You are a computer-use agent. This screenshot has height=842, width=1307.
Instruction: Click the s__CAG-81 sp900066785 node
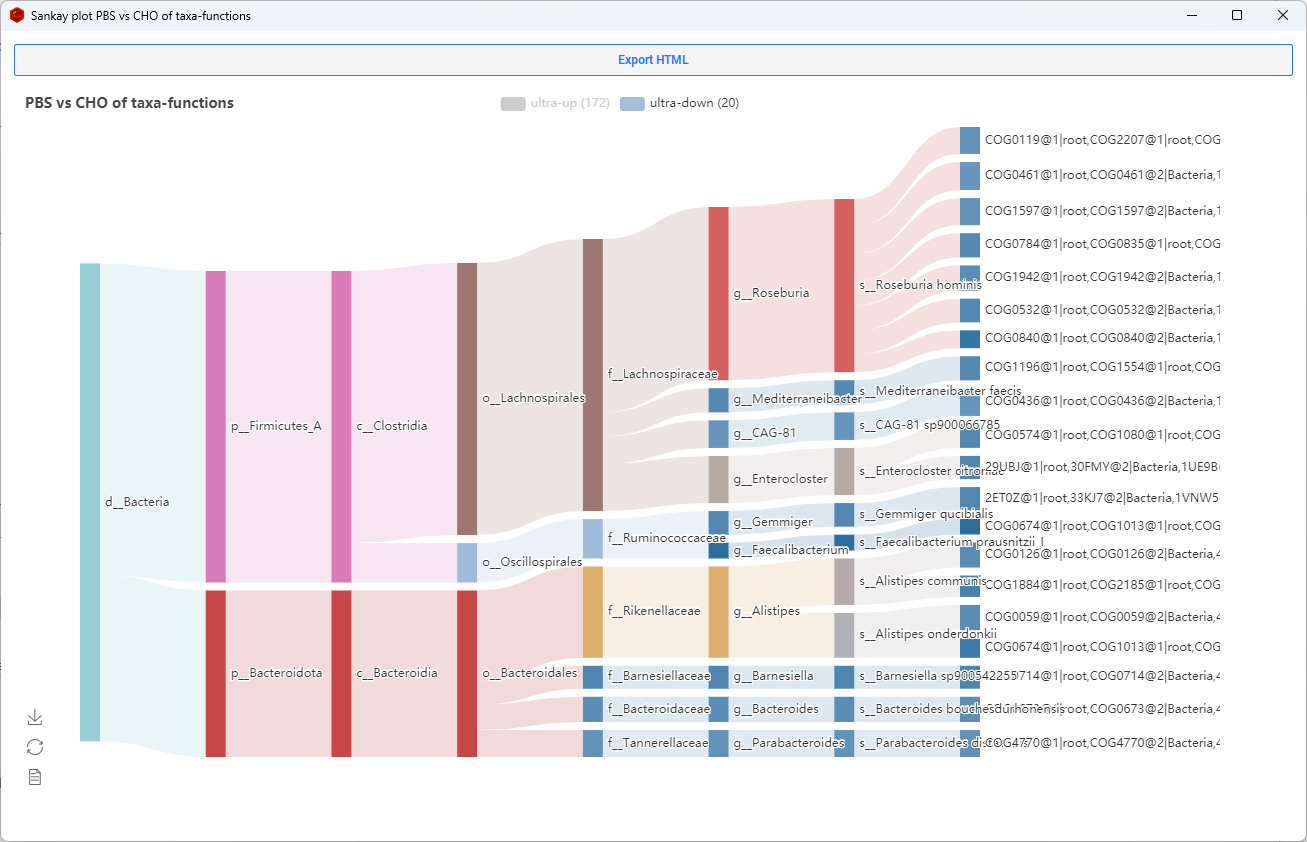[844, 425]
